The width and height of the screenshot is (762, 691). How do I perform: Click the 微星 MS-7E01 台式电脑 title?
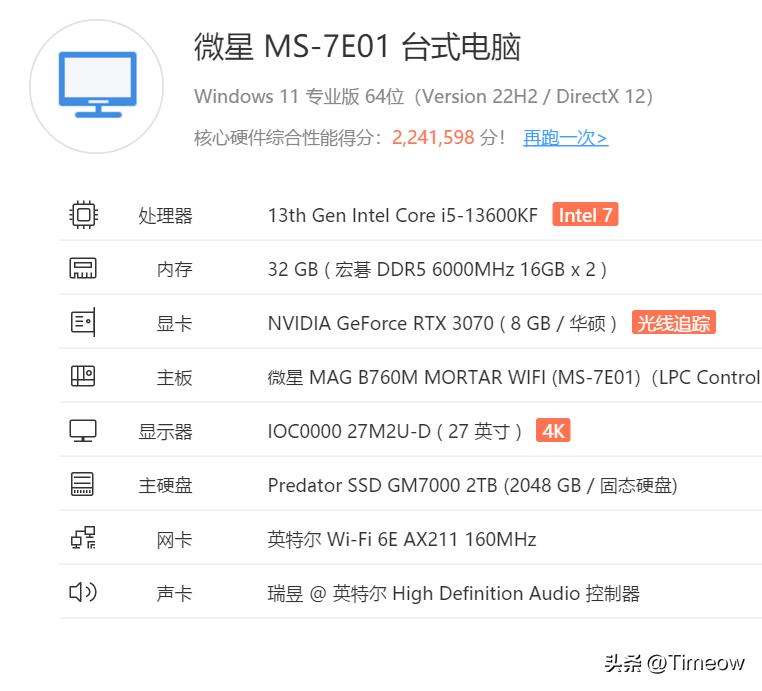[x=357, y=47]
